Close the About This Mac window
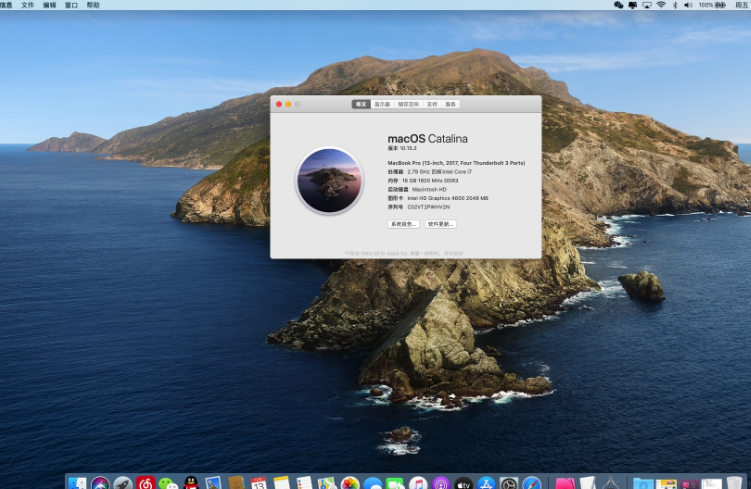Image resolution: width=751 pixels, height=489 pixels. (279, 104)
